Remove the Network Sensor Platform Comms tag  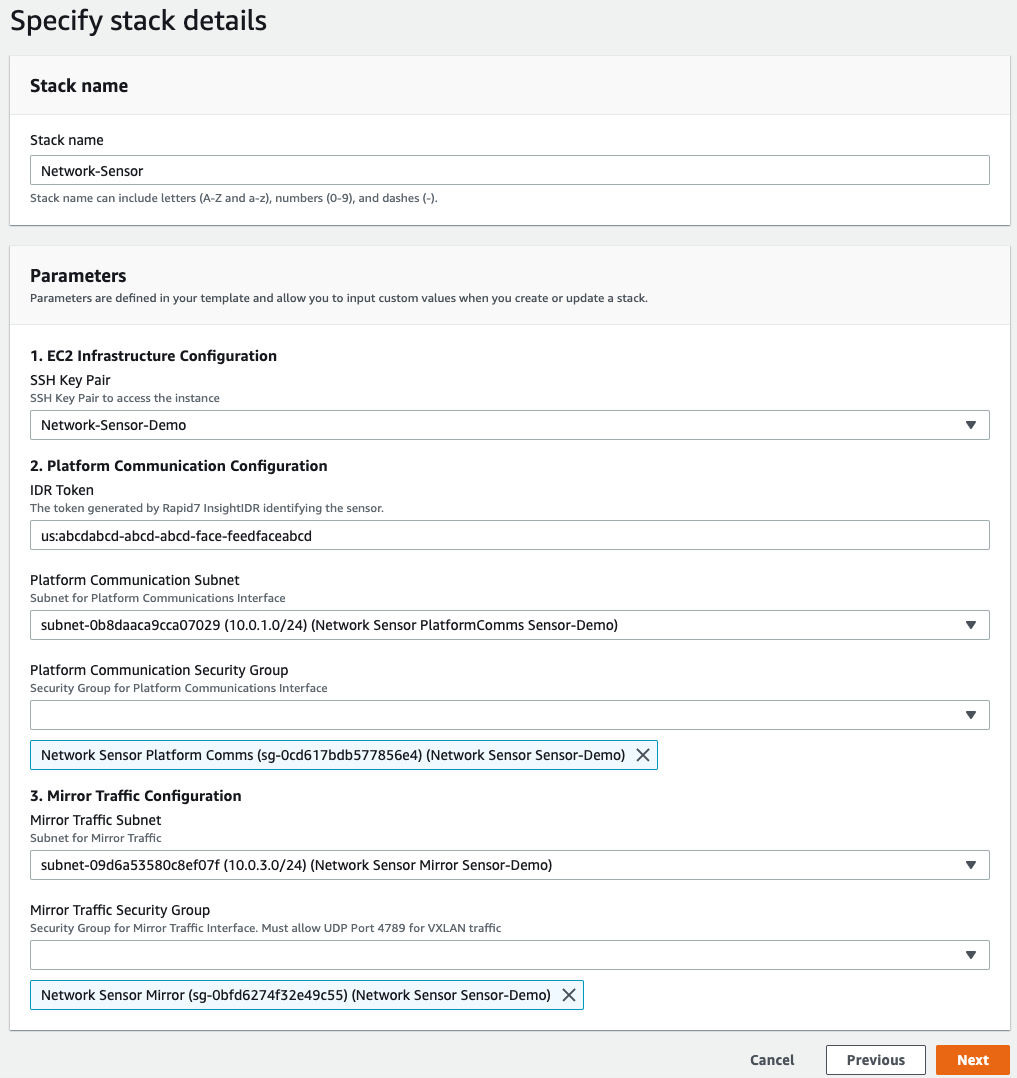(x=643, y=755)
